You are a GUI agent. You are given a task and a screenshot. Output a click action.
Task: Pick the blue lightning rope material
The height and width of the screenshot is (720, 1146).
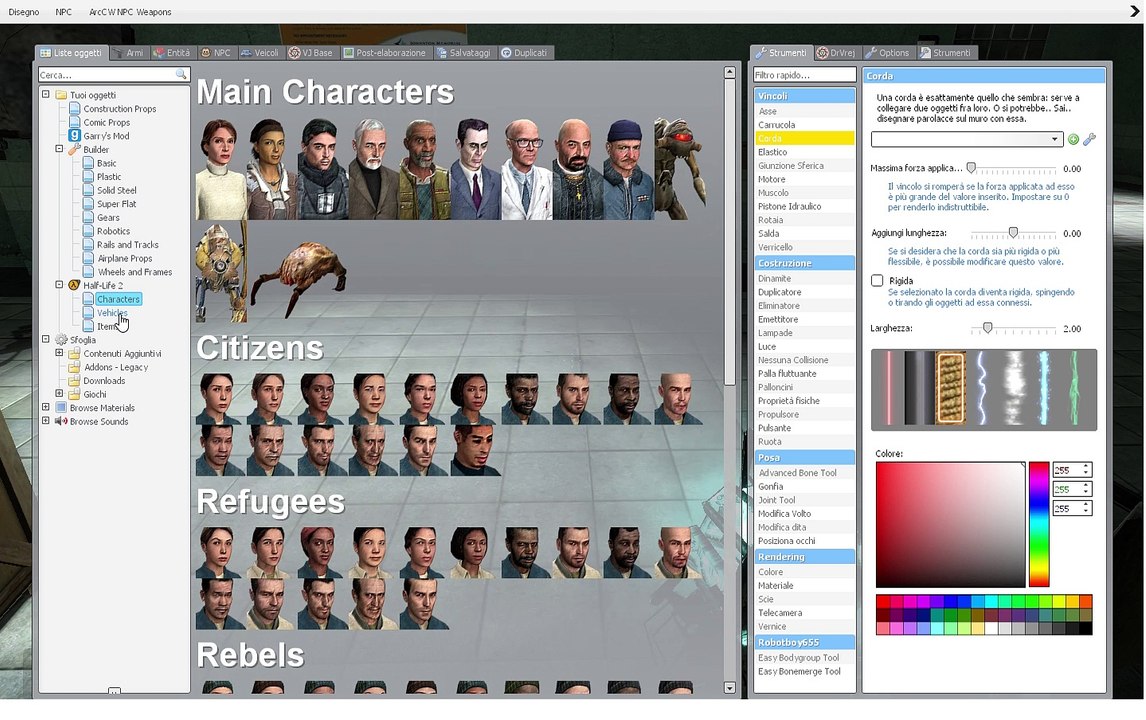click(x=982, y=389)
